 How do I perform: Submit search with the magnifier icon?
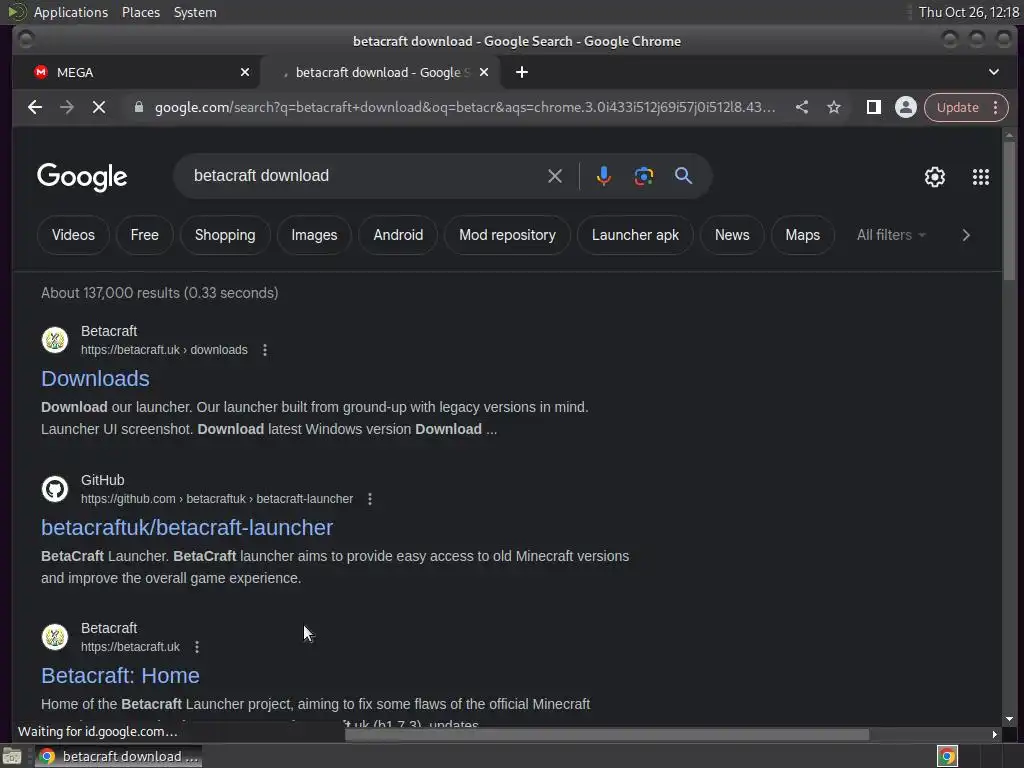[x=683, y=176]
